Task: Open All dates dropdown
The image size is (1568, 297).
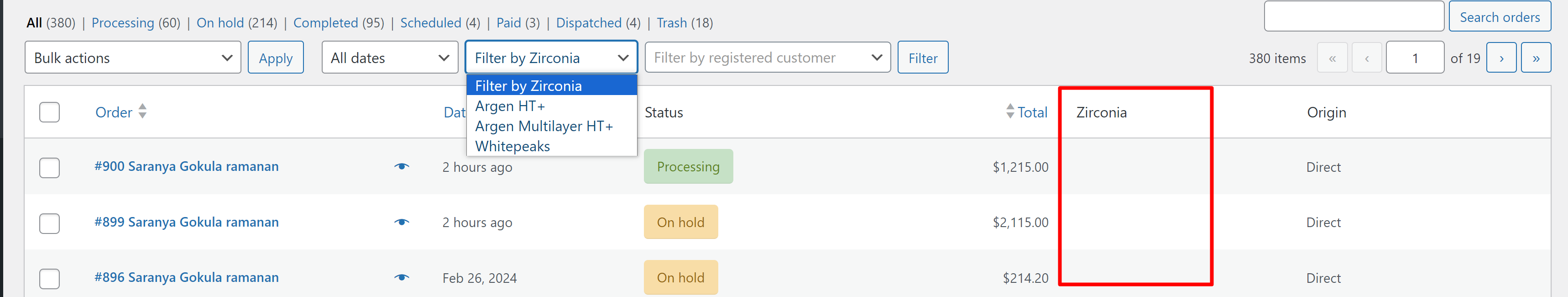Action: 390,58
